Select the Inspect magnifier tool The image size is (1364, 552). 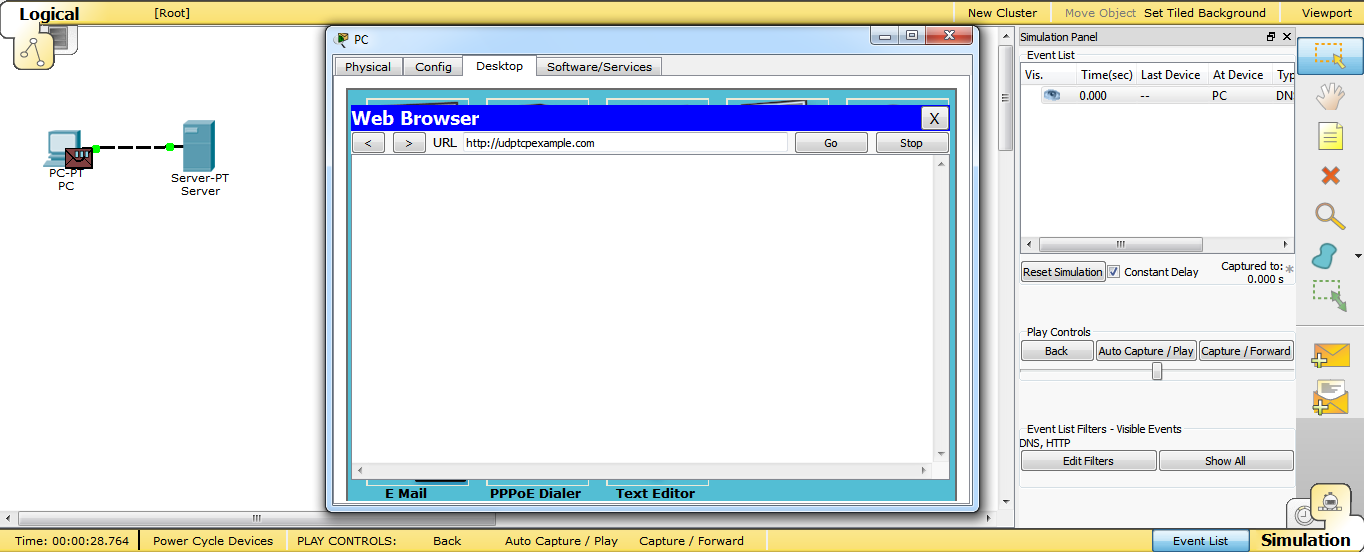pyautogui.click(x=1329, y=215)
